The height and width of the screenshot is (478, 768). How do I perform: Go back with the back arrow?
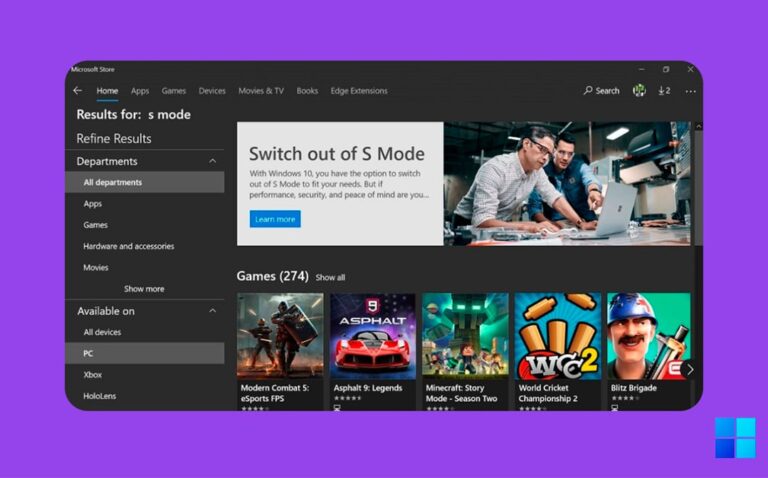coord(77,91)
